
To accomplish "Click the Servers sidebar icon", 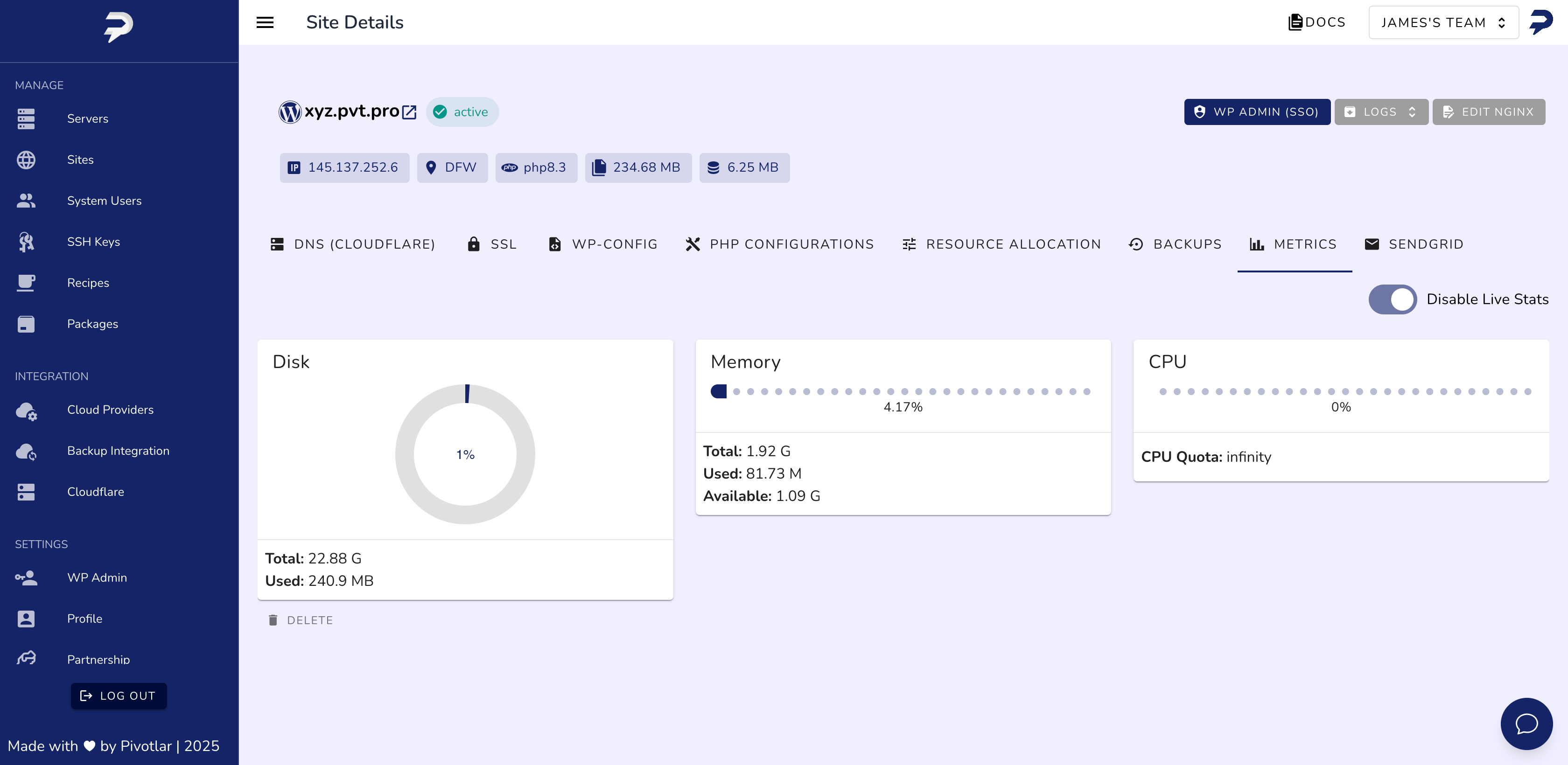I will pyautogui.click(x=26, y=118).
